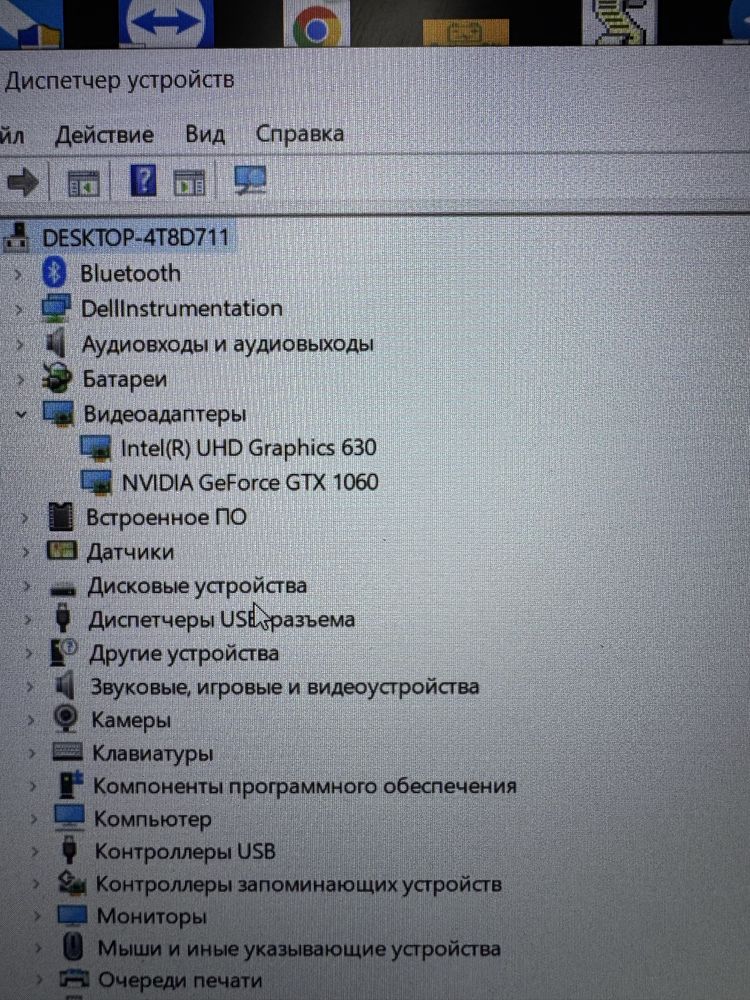This screenshot has height=1000, width=750.
Task: Click the Другие устройства unknown-device icon
Action: coord(63,652)
